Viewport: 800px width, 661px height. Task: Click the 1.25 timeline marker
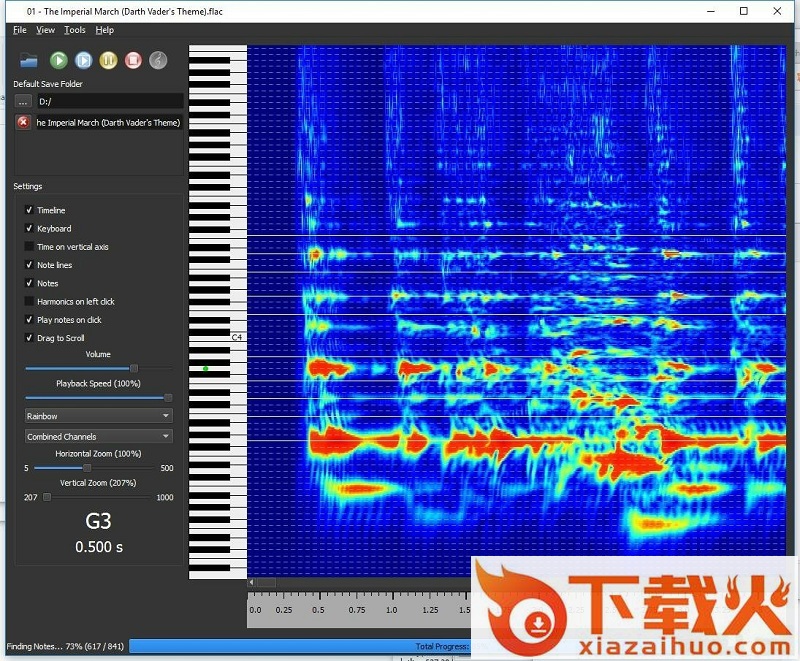point(430,609)
